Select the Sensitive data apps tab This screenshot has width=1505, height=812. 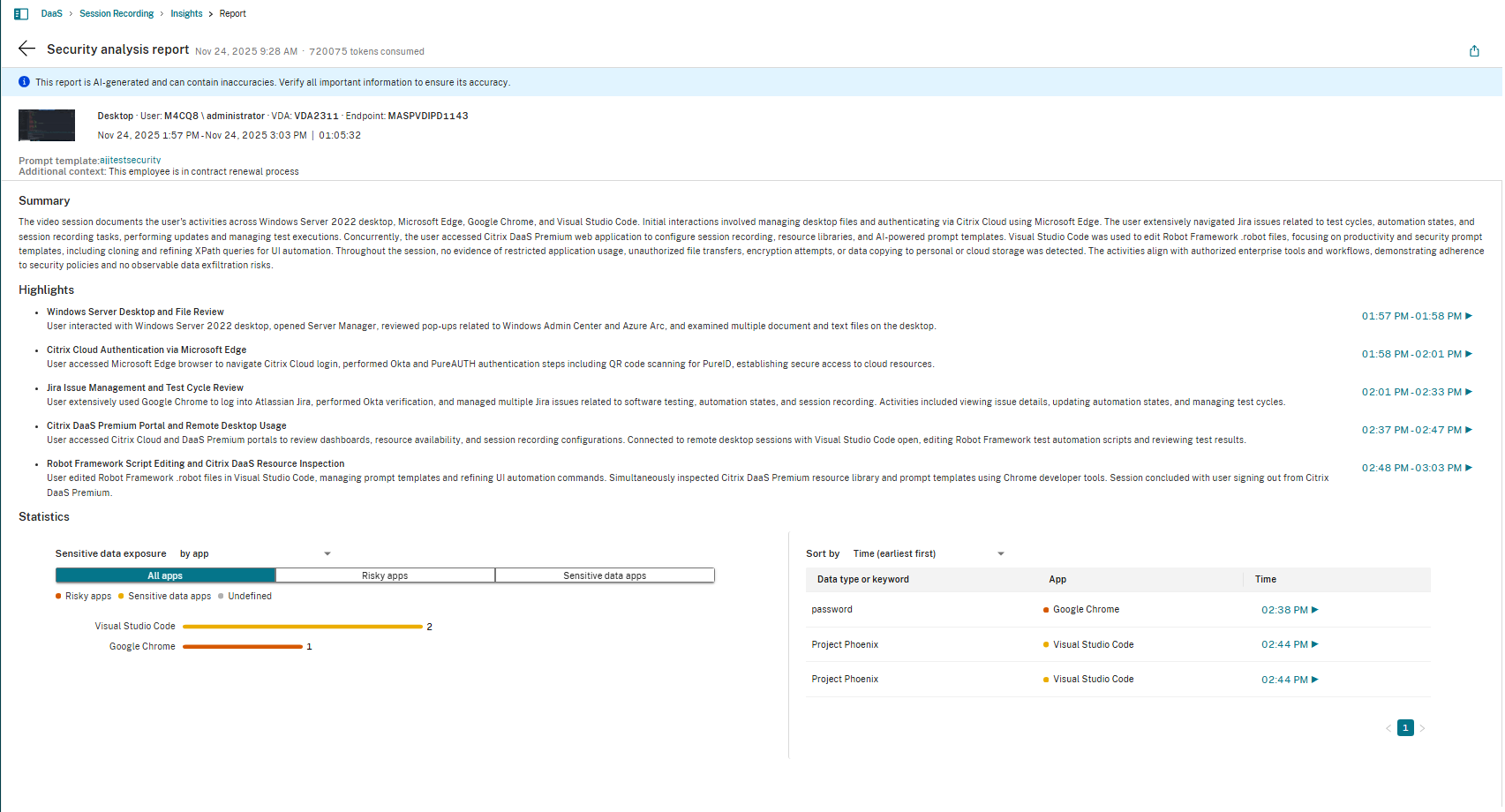(605, 575)
